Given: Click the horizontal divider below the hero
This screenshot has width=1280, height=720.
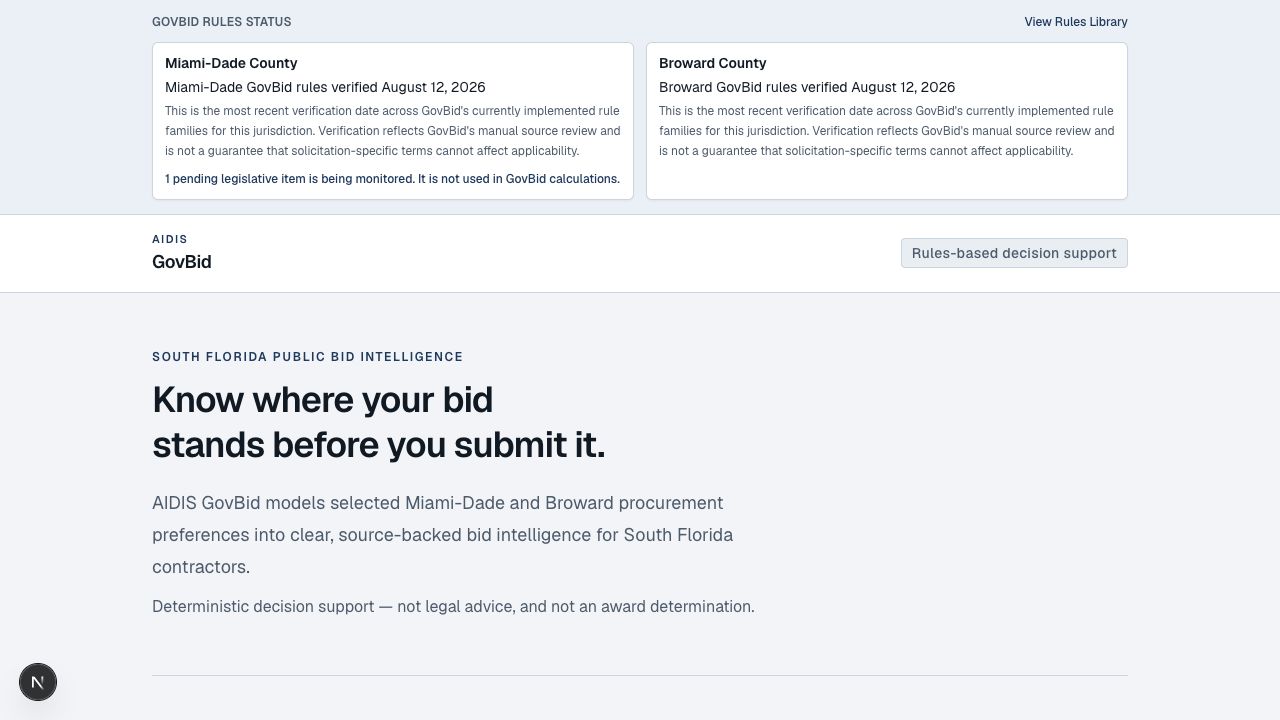Looking at the screenshot, I should 640,676.
